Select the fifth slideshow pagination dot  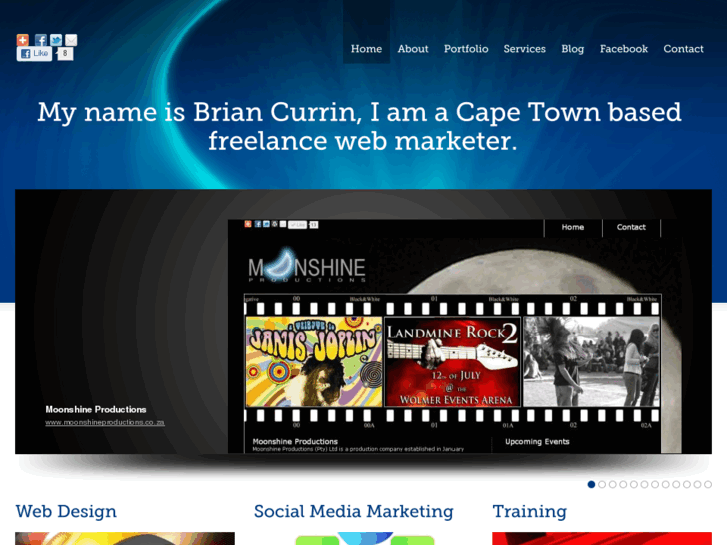click(x=634, y=484)
